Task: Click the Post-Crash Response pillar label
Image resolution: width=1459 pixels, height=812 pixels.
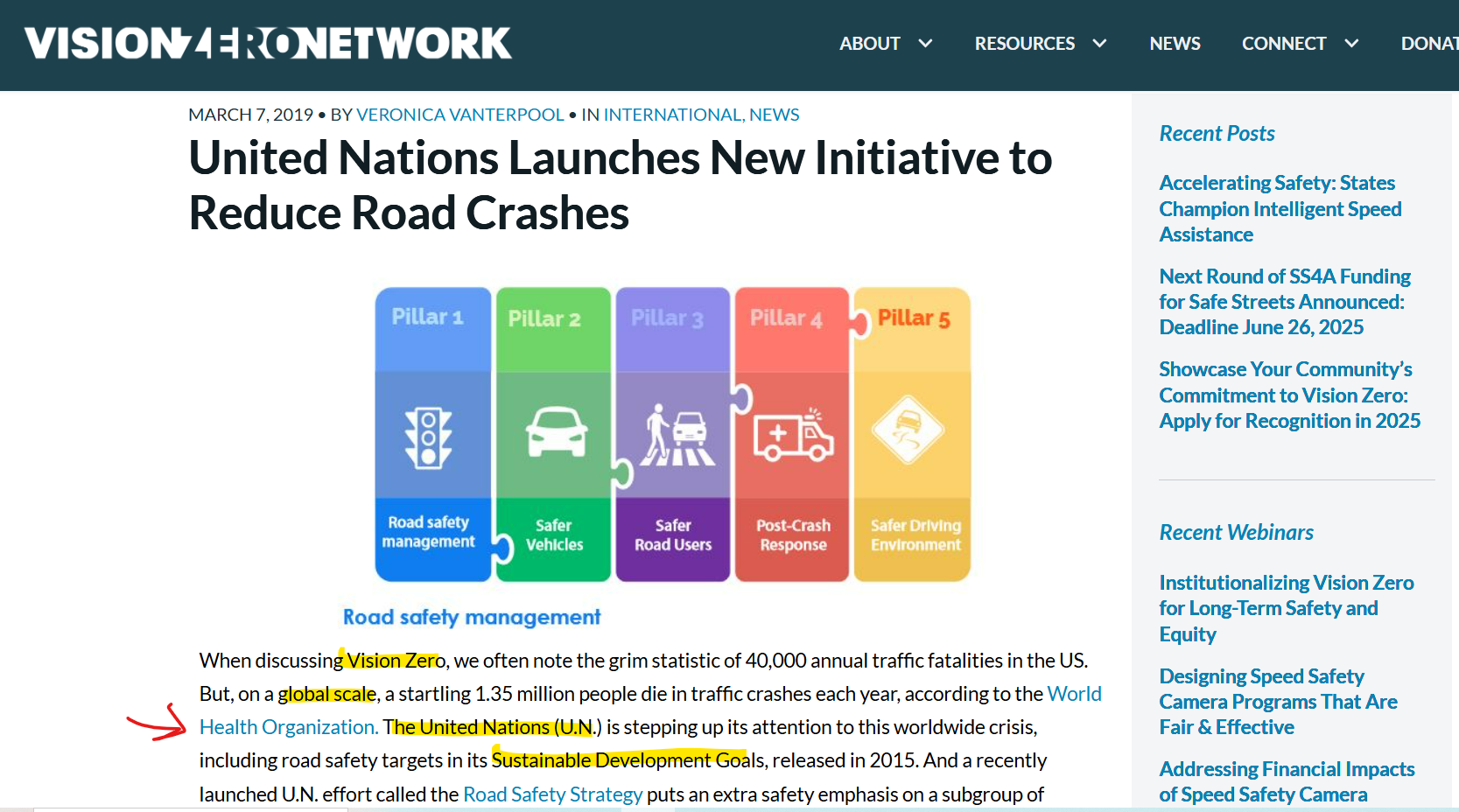Action: [x=794, y=535]
